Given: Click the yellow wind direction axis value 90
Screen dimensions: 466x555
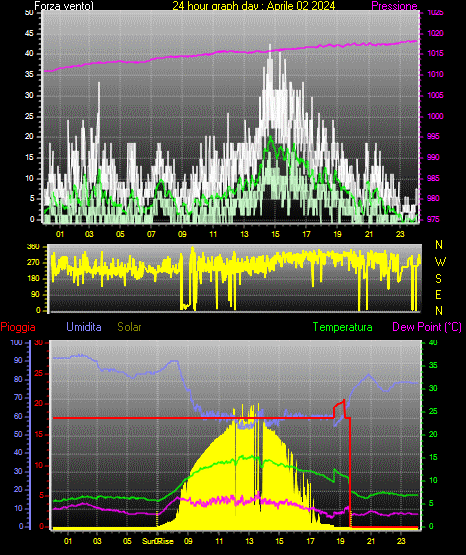Looking at the screenshot, I should pyautogui.click(x=36, y=294).
